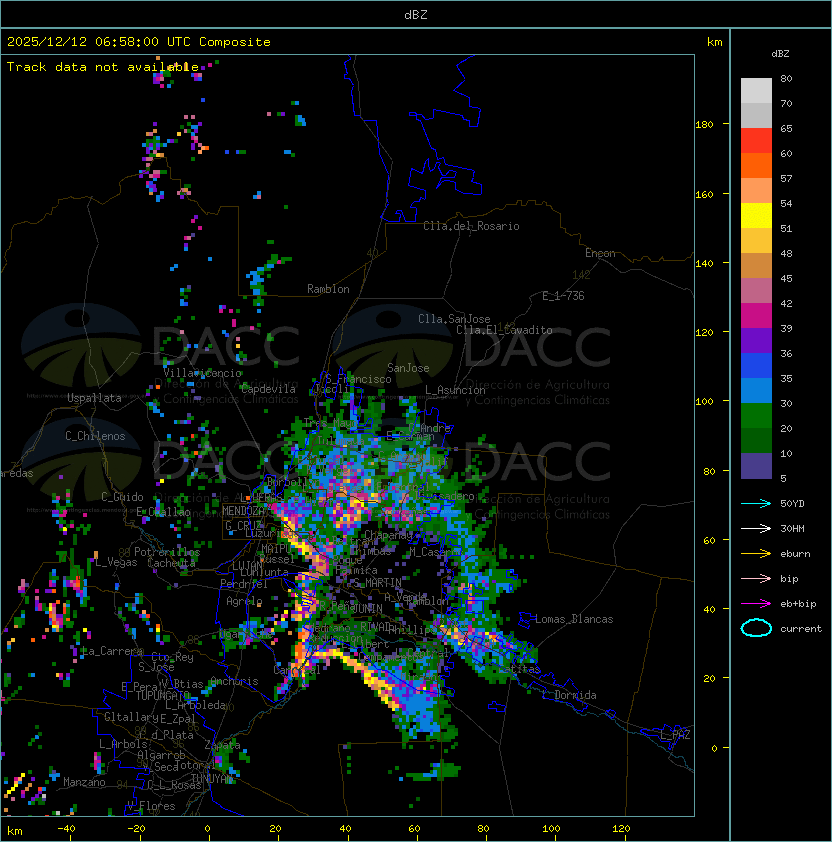The height and width of the screenshot is (842, 832).
Task: Click the '-40' tick on horizontal km axis
Action: click(66, 829)
